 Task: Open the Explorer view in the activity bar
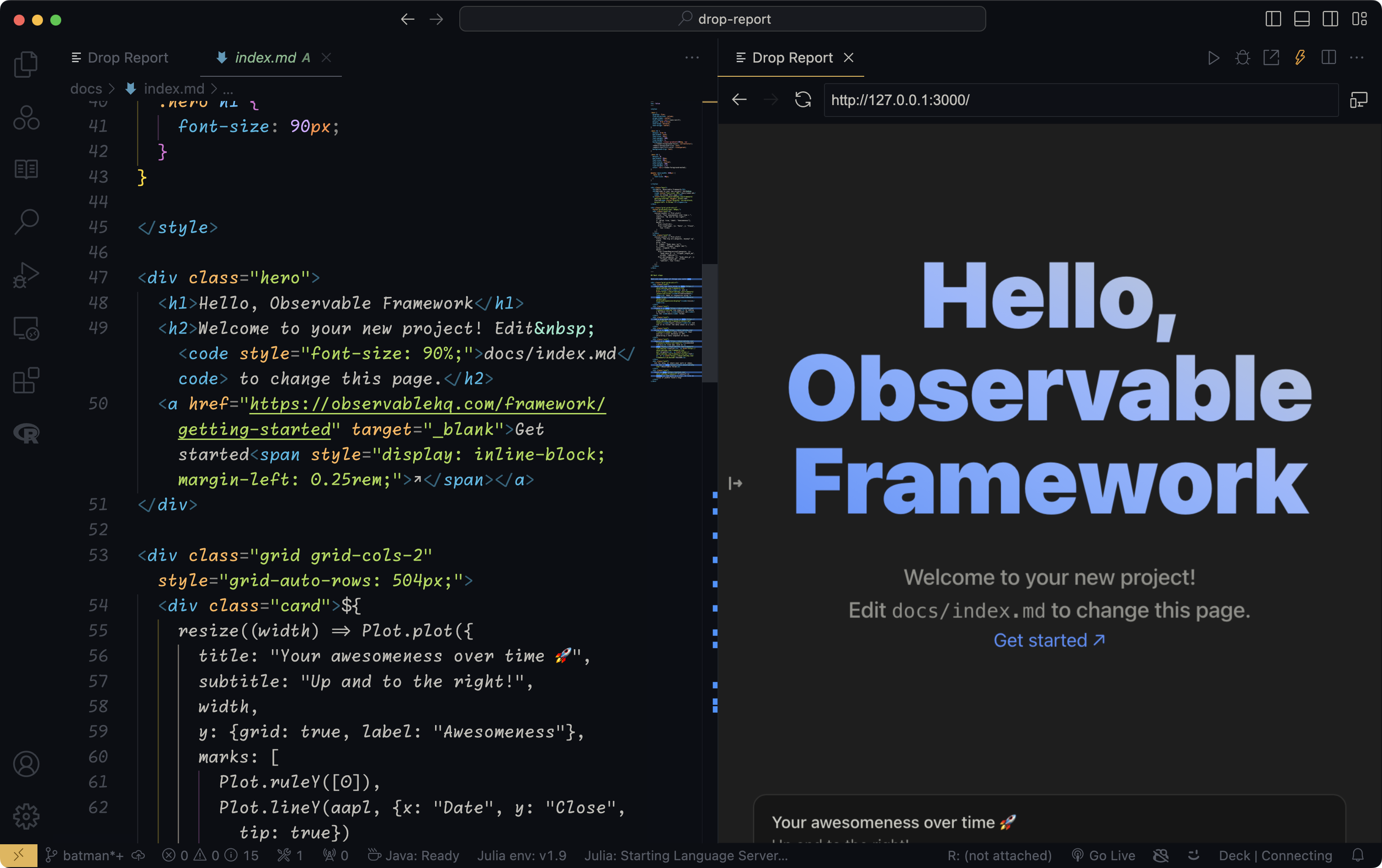tap(26, 64)
